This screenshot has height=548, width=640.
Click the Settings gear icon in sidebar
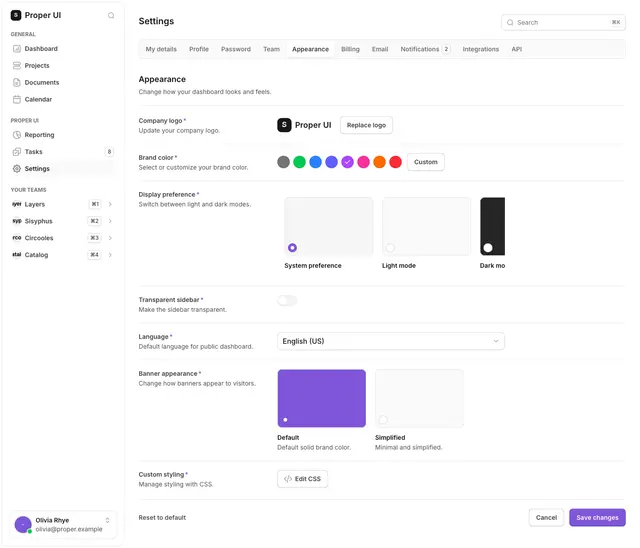(x=17, y=169)
